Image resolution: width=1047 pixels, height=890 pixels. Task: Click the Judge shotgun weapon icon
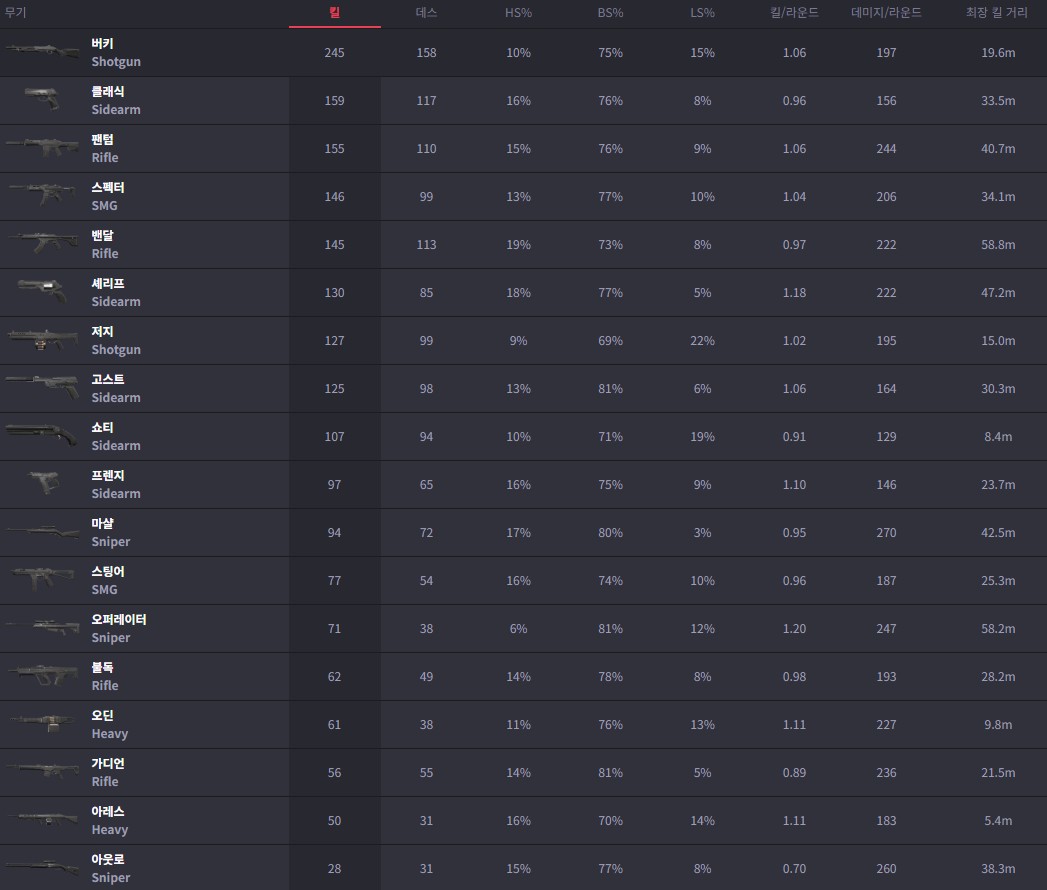pyautogui.click(x=42, y=340)
